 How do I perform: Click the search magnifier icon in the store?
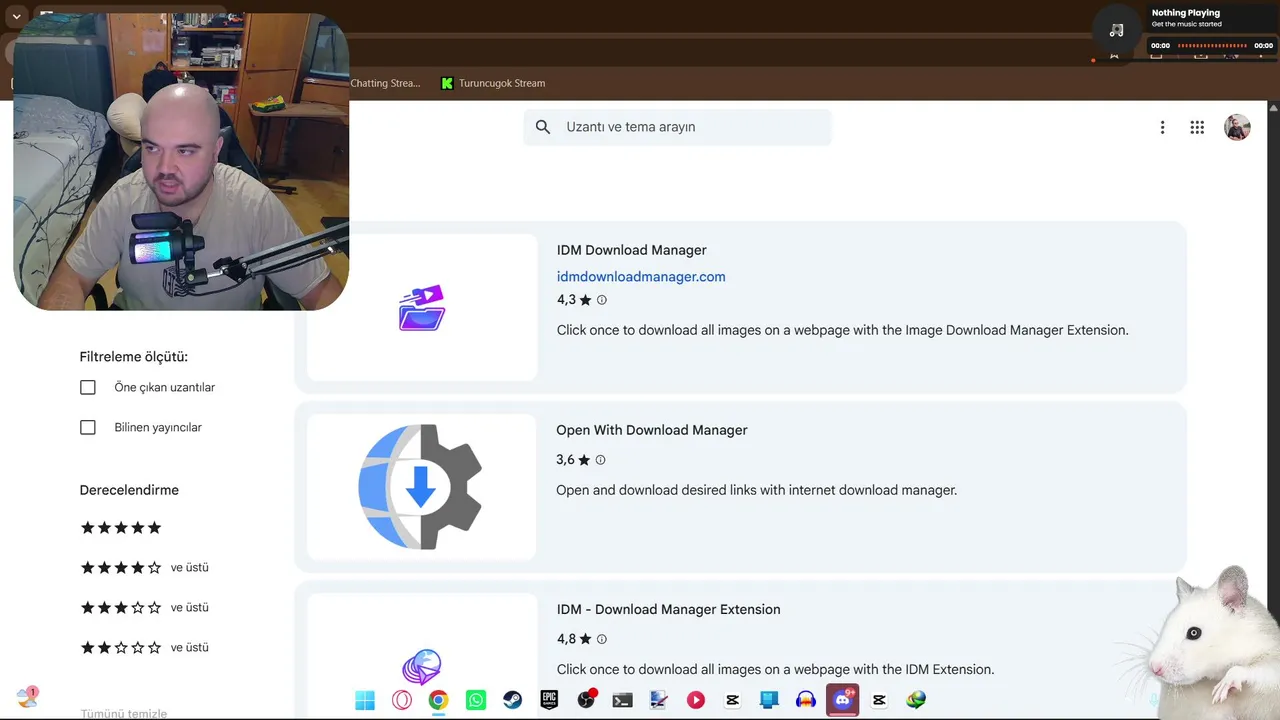click(x=543, y=127)
